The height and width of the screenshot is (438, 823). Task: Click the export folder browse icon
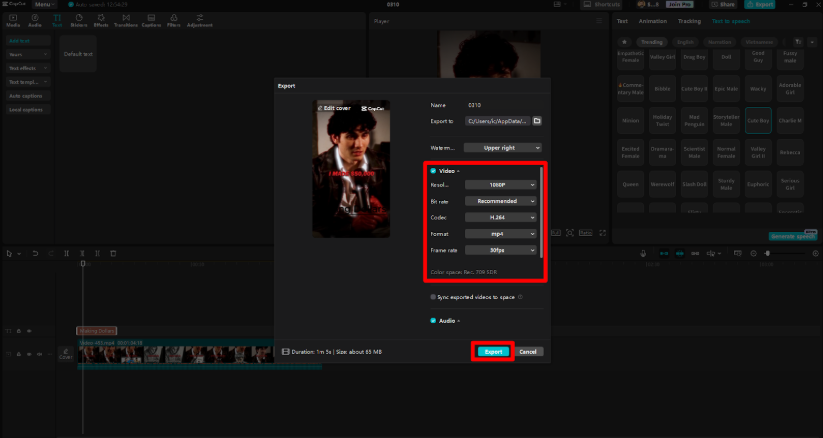(x=537, y=121)
